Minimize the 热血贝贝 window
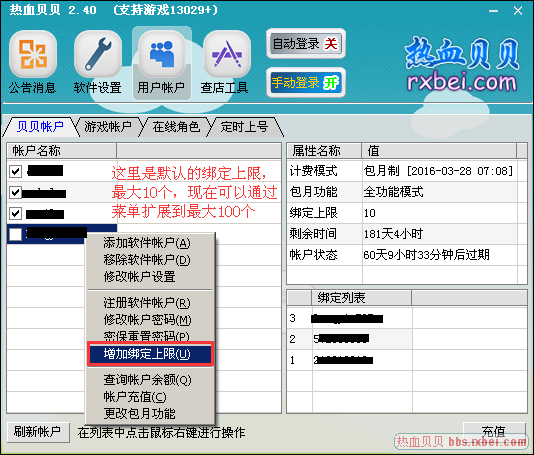 [x=493, y=11]
